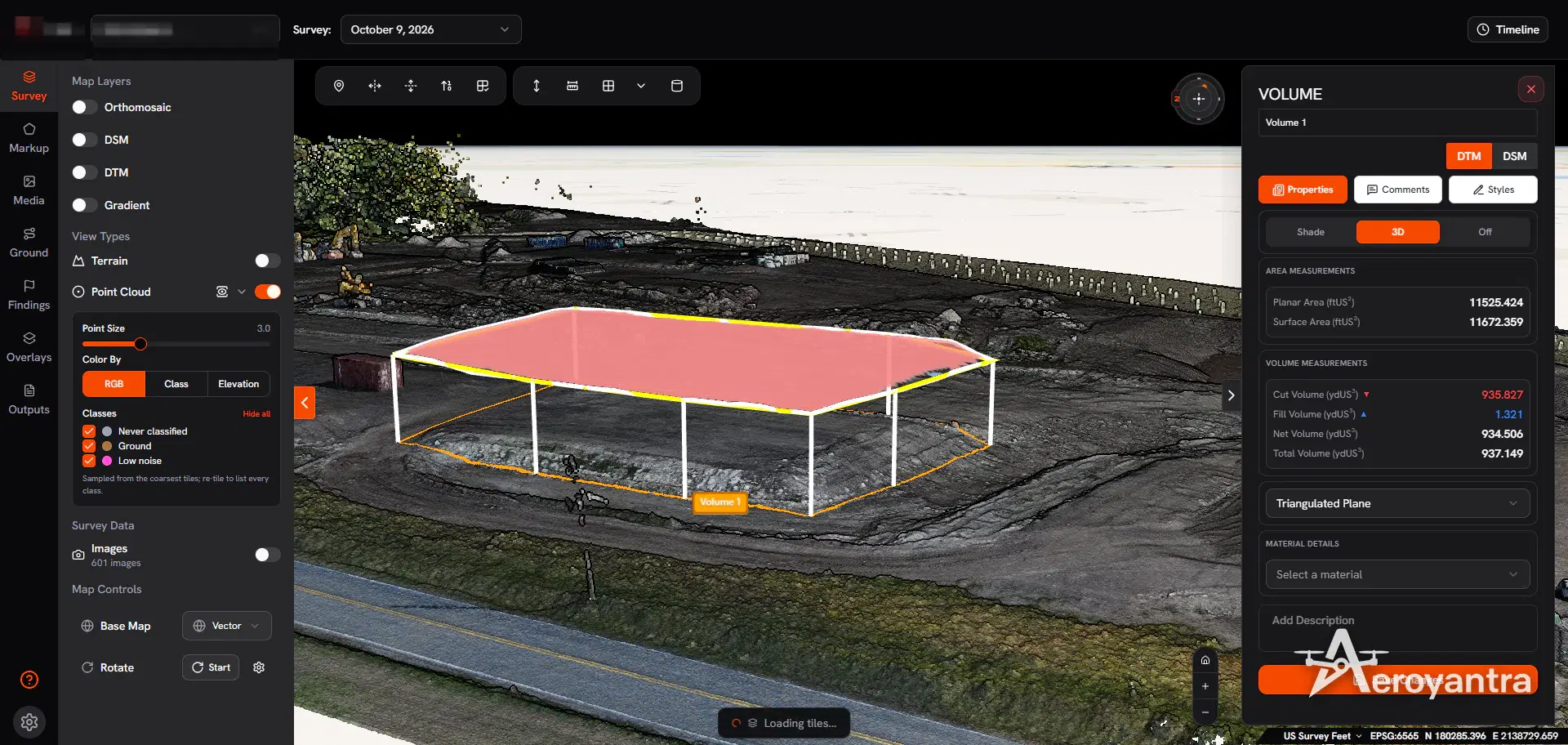
Task: Adjust the Point Size slider handle
Action: [x=140, y=344]
